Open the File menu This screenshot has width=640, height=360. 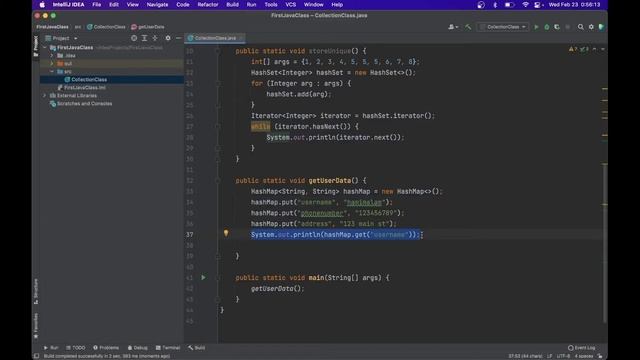[97, 4]
